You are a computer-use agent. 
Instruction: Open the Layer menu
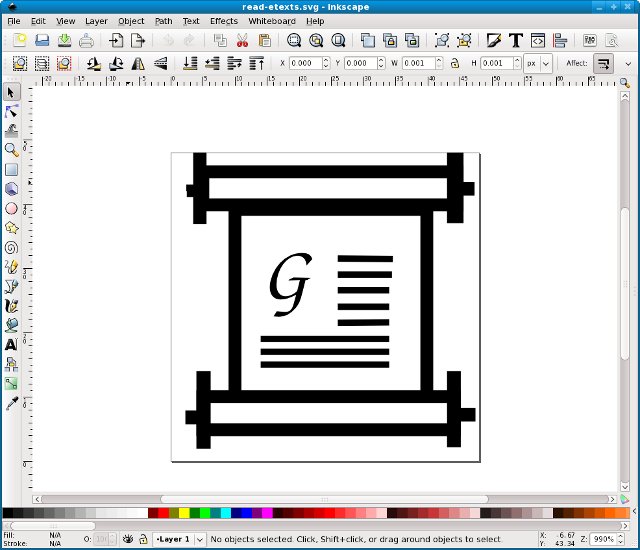coord(96,21)
